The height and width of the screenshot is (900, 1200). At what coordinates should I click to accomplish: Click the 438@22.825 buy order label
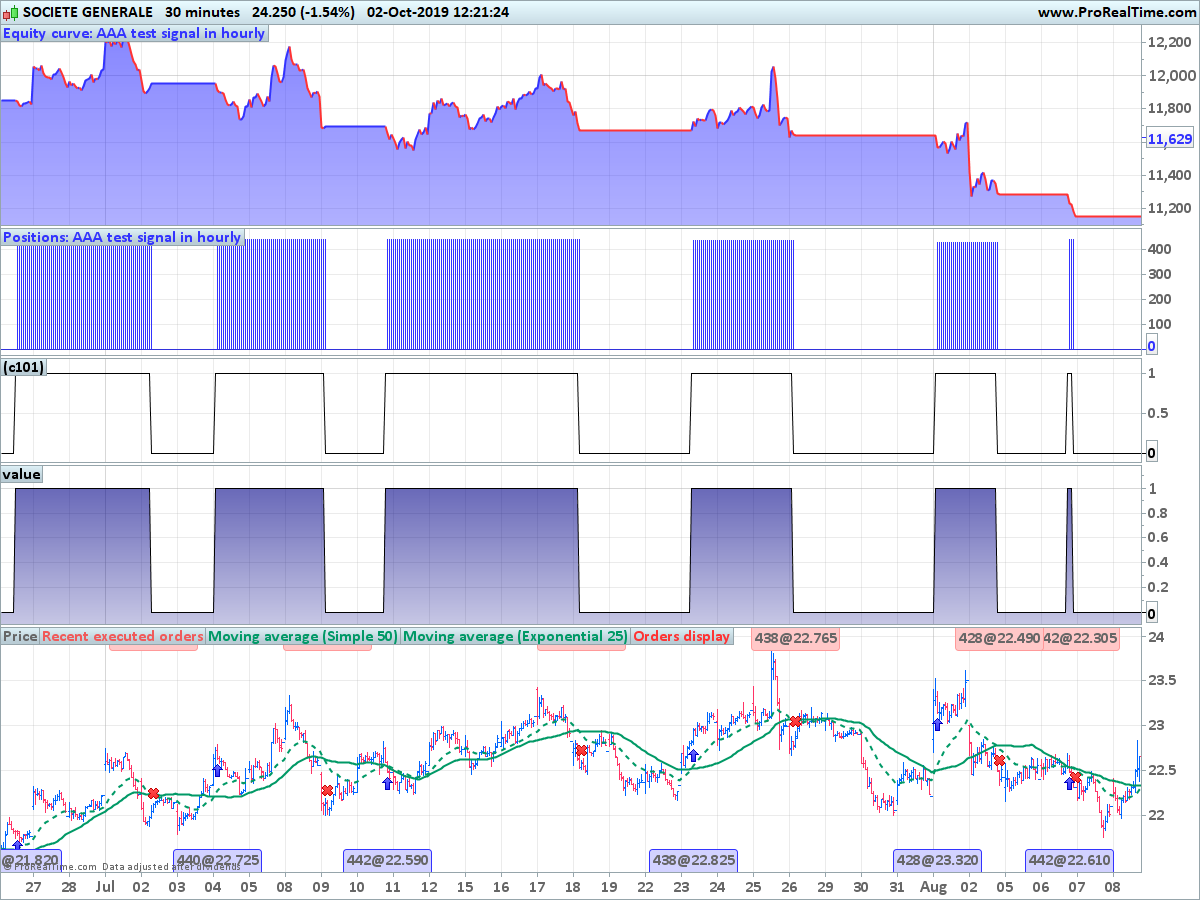[x=693, y=859]
